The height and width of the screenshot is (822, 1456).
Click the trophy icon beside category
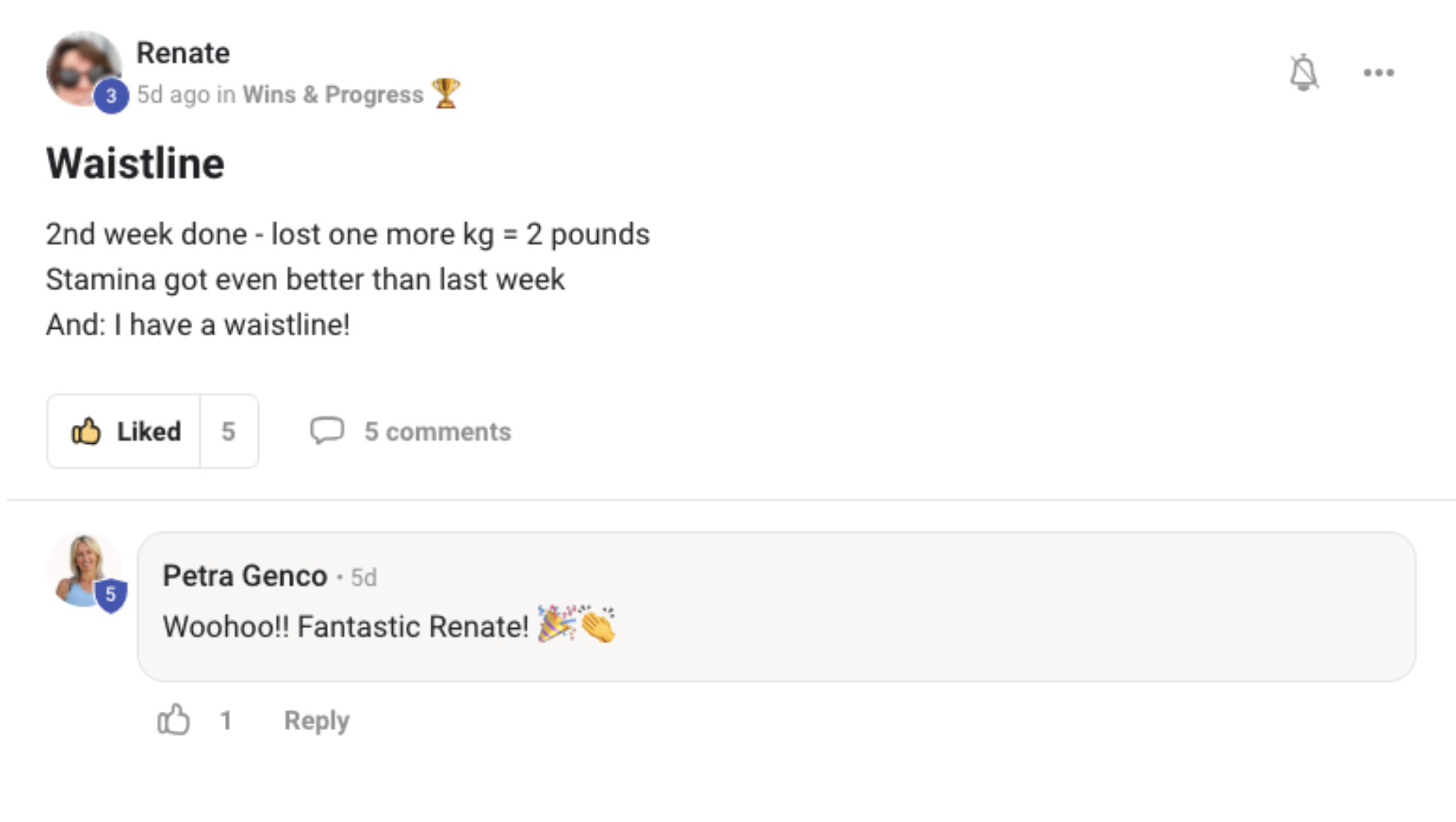(446, 93)
